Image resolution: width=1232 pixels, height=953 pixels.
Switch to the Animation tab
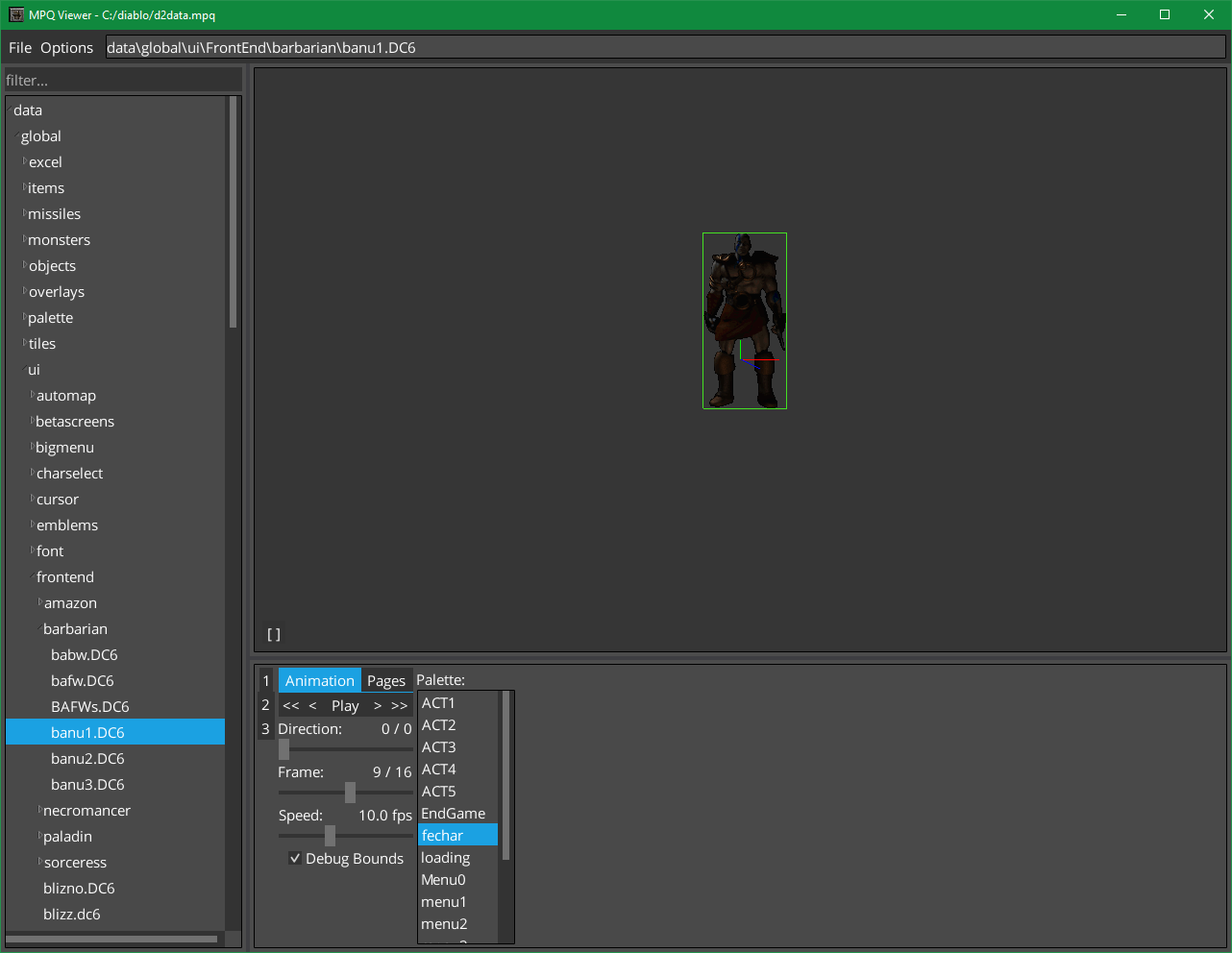pyautogui.click(x=320, y=680)
